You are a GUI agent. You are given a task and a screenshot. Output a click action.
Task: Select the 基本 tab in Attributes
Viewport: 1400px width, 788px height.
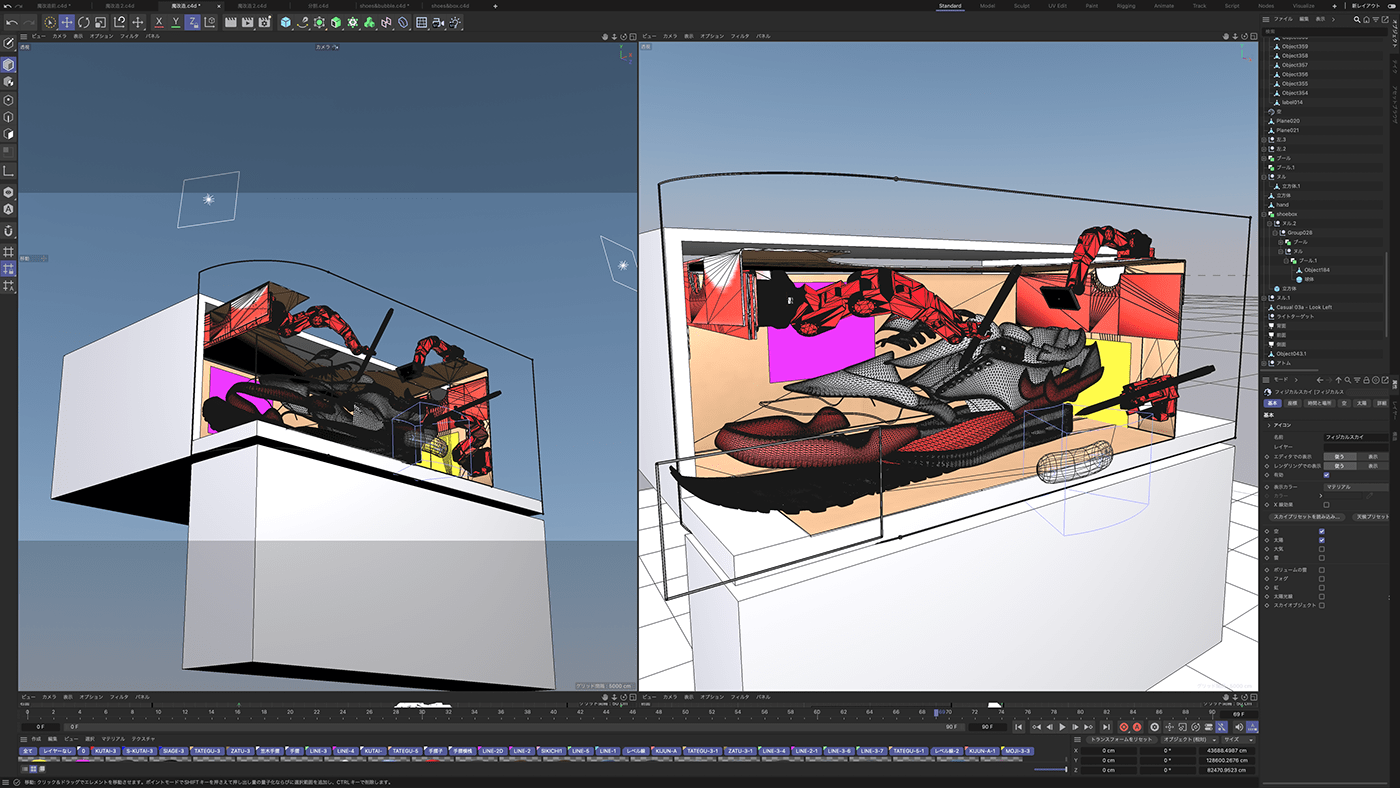(x=1272, y=403)
